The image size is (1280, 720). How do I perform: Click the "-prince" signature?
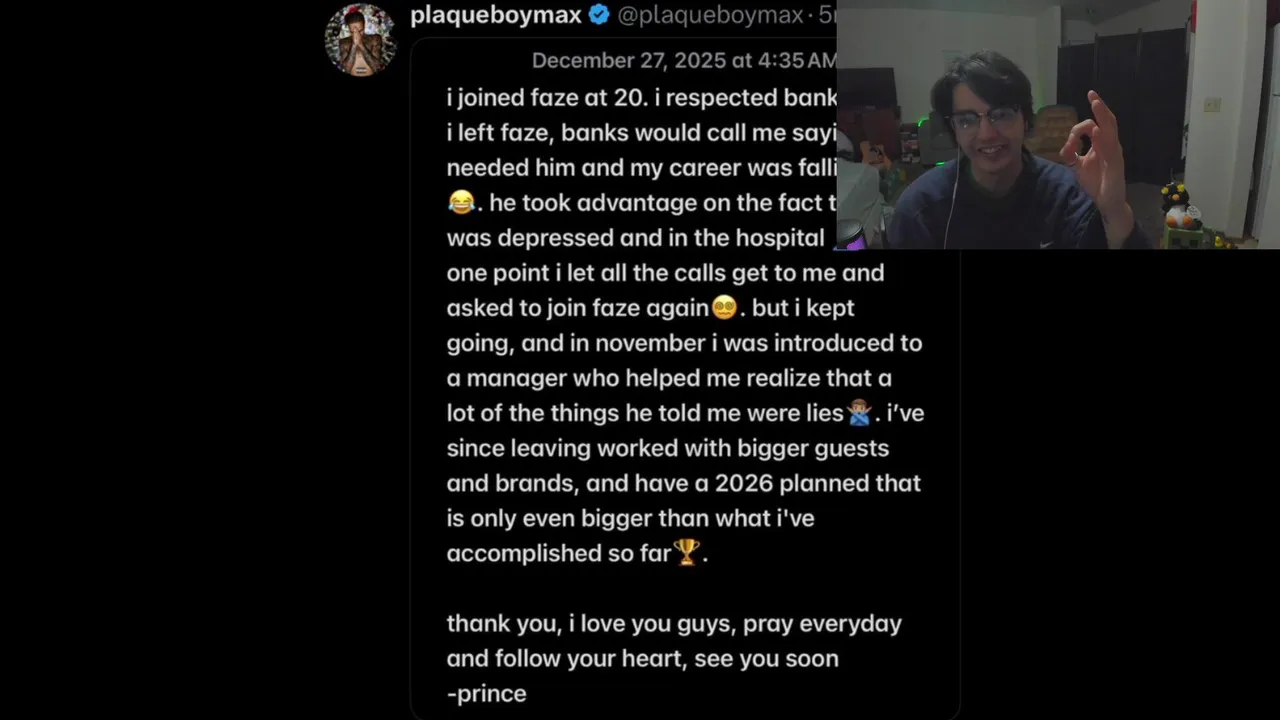[x=487, y=693]
